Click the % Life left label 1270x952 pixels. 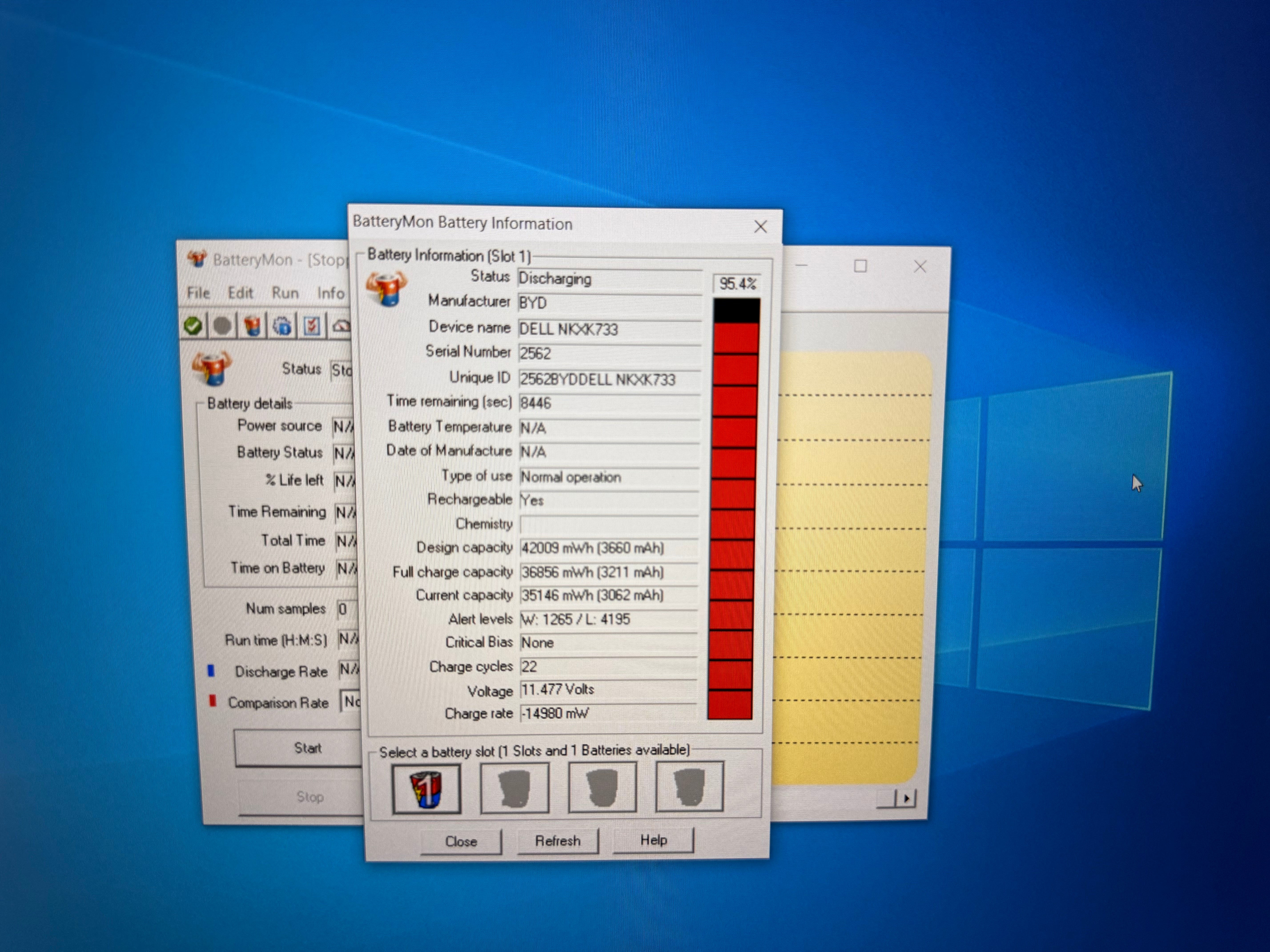pyautogui.click(x=295, y=480)
